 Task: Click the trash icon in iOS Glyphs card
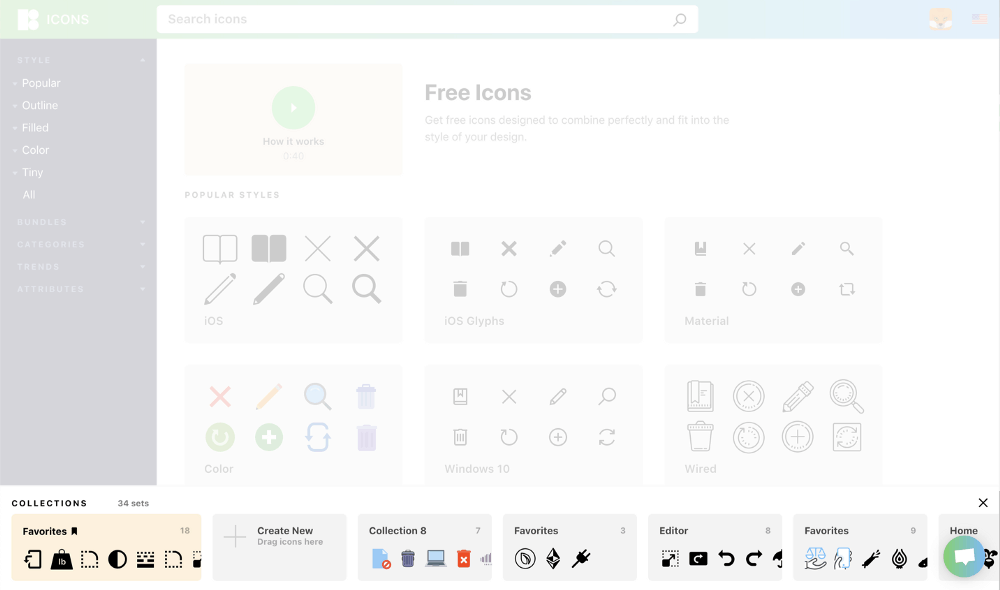tap(460, 290)
